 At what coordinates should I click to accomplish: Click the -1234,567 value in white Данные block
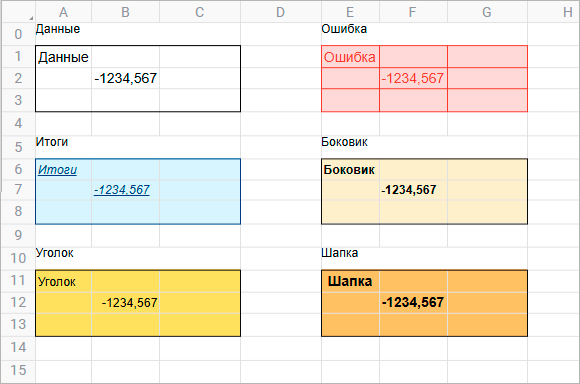click(x=125, y=78)
